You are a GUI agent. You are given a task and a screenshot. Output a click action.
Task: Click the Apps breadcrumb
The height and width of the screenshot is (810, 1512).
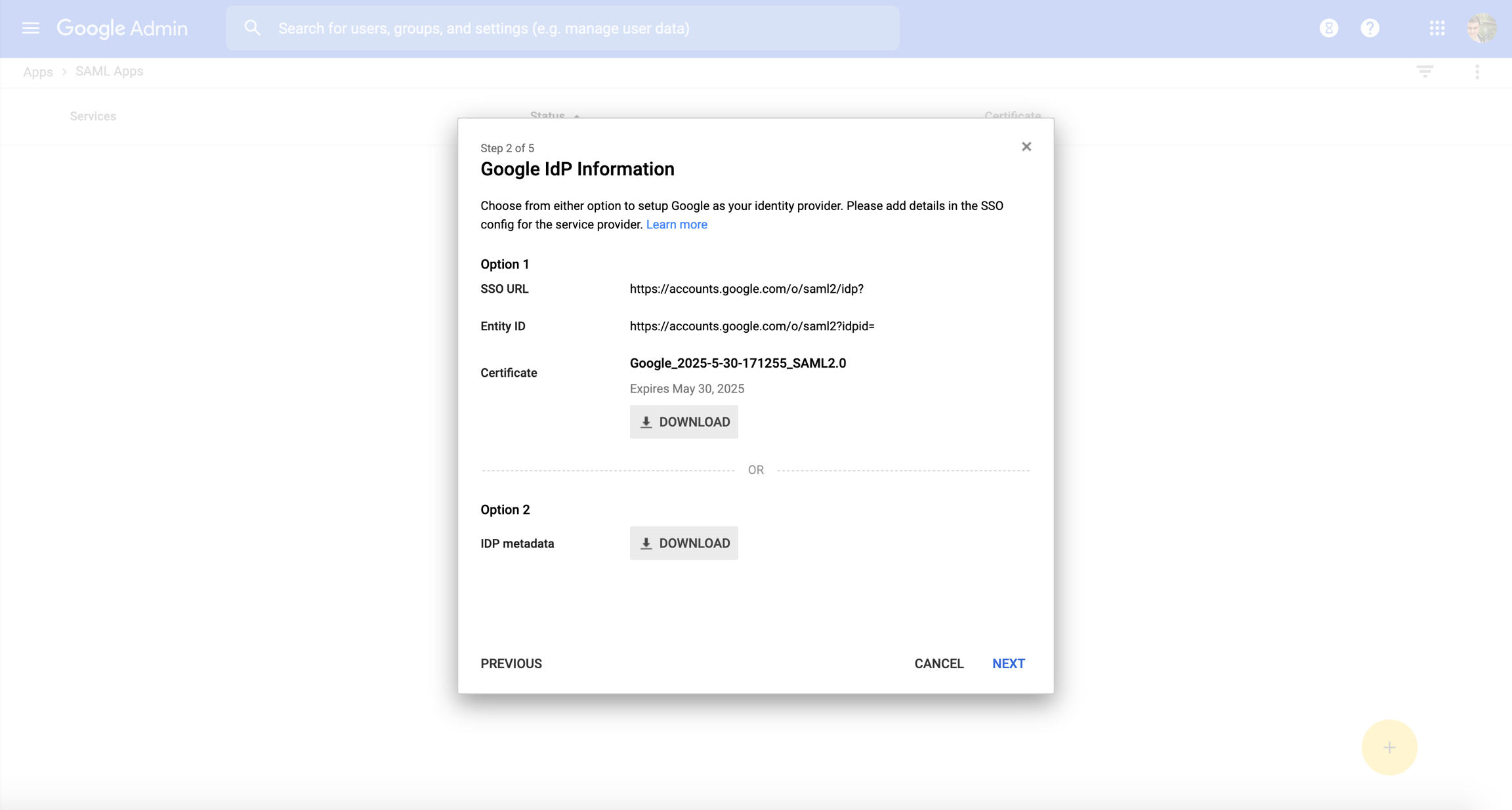pos(38,72)
